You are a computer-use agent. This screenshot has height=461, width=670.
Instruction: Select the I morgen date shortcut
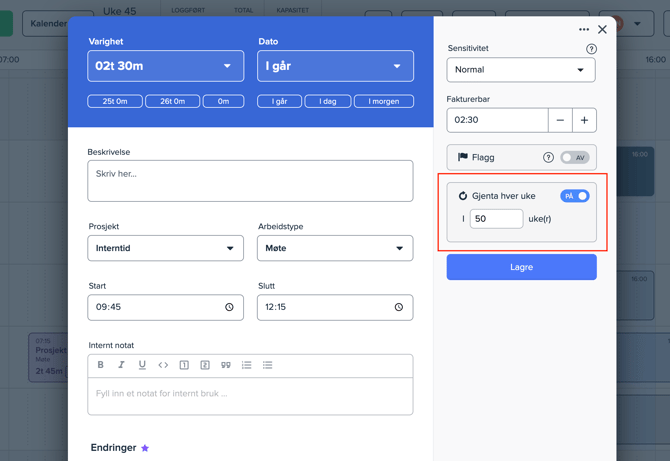coord(384,101)
